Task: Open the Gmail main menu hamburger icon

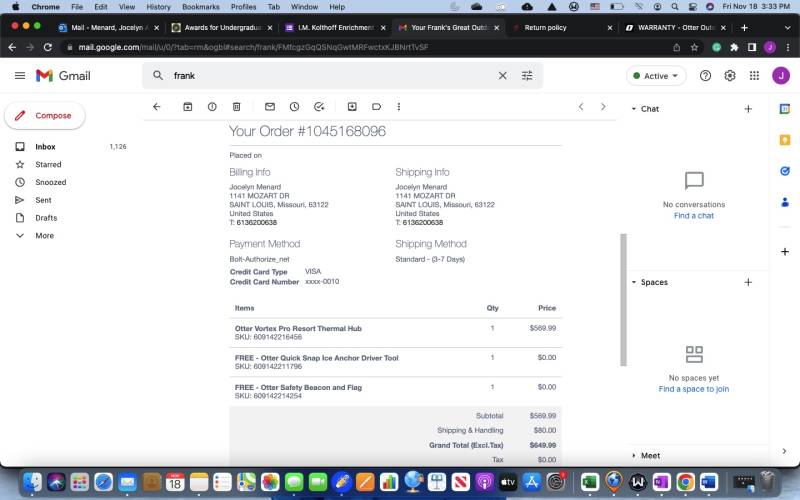Action: coord(20,76)
